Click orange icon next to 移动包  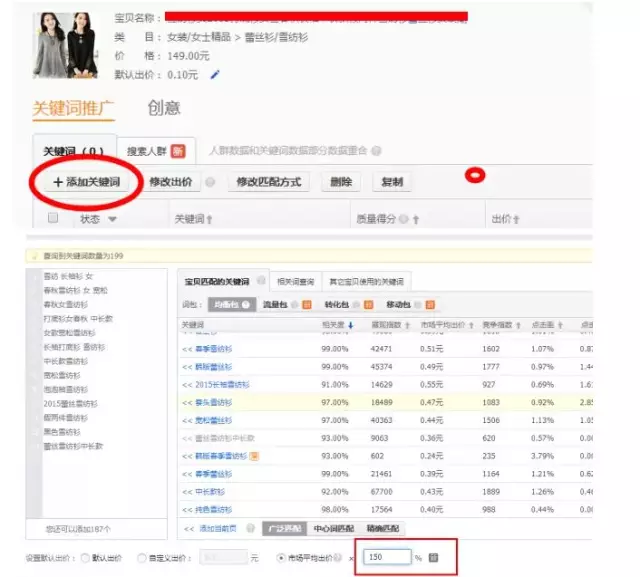tap(430, 304)
